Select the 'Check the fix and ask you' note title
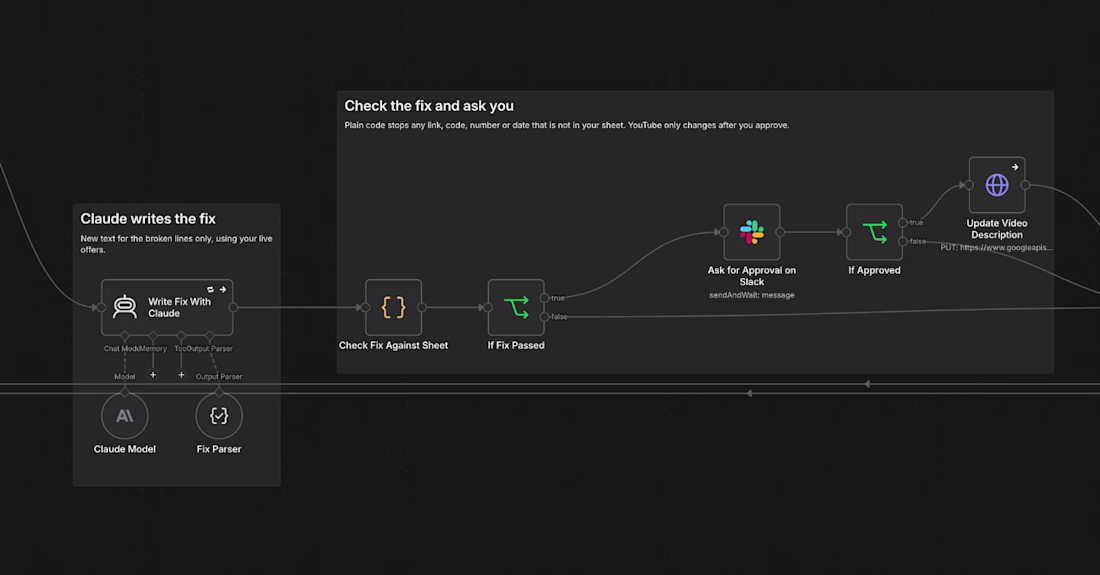 429,106
